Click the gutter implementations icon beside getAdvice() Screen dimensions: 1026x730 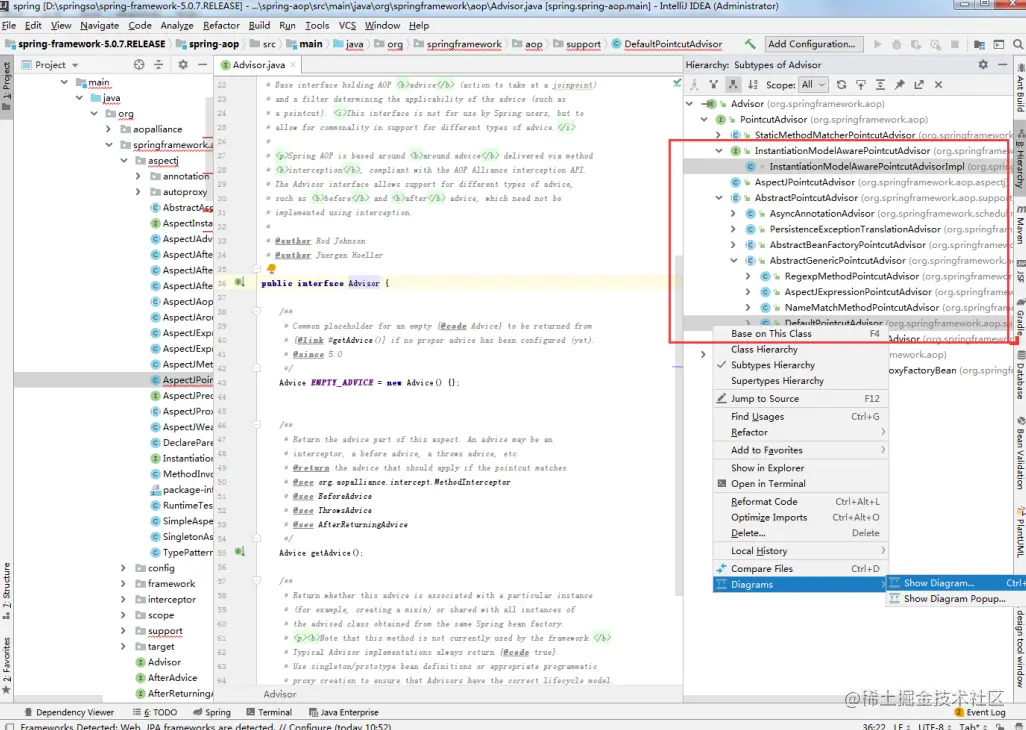240,551
